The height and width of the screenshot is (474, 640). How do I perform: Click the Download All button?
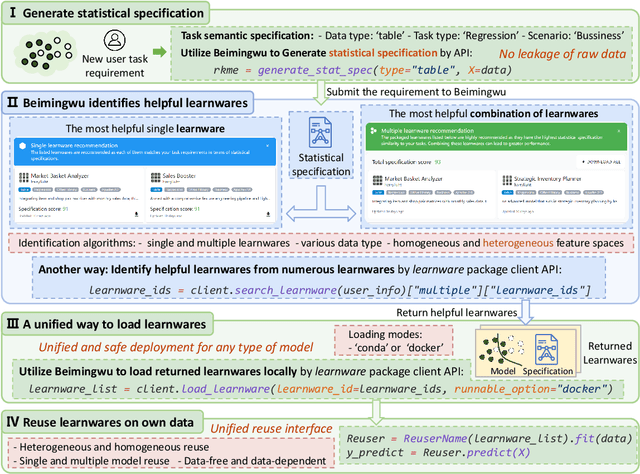coord(601,162)
